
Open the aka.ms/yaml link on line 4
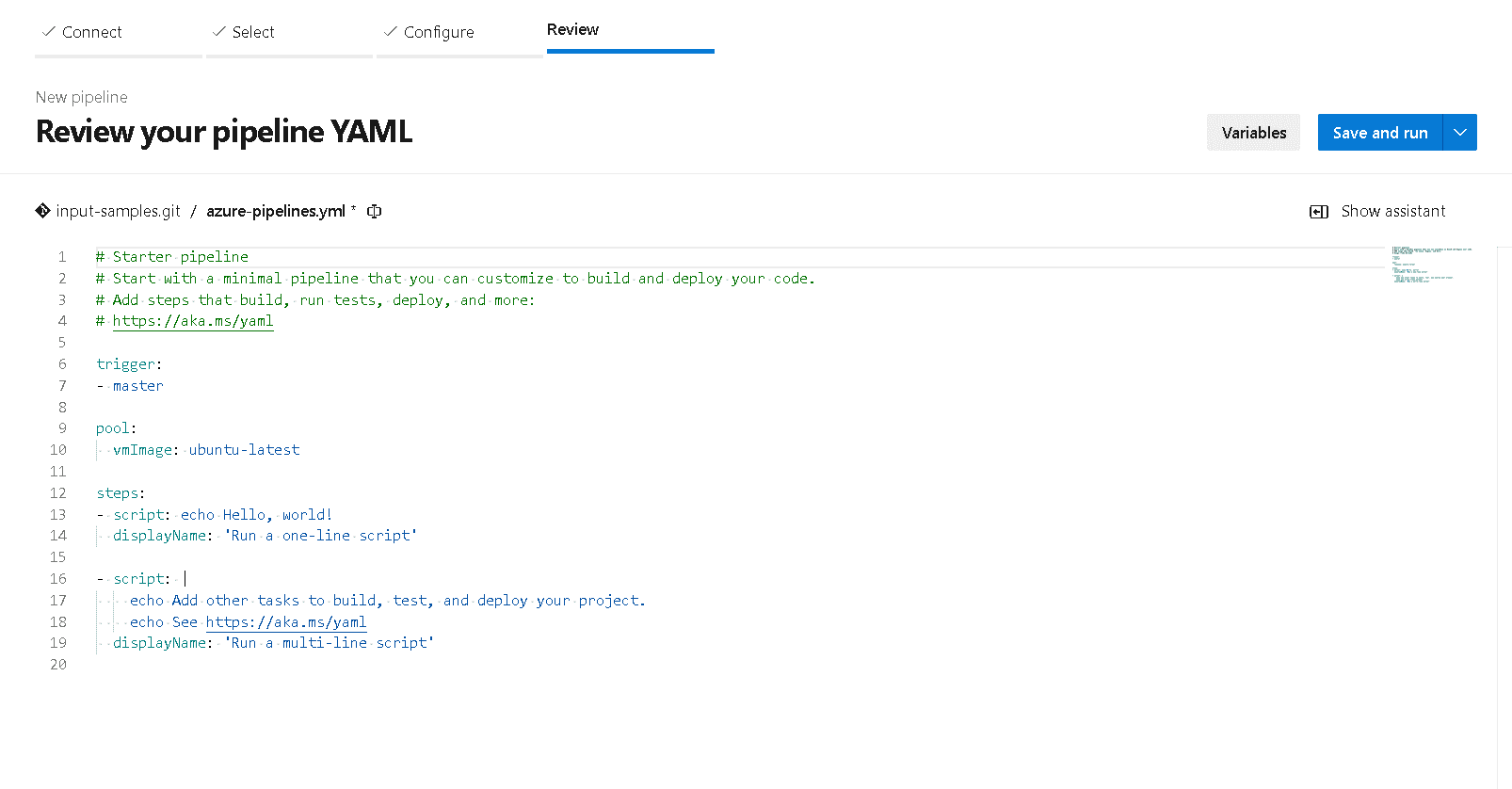[x=193, y=320]
